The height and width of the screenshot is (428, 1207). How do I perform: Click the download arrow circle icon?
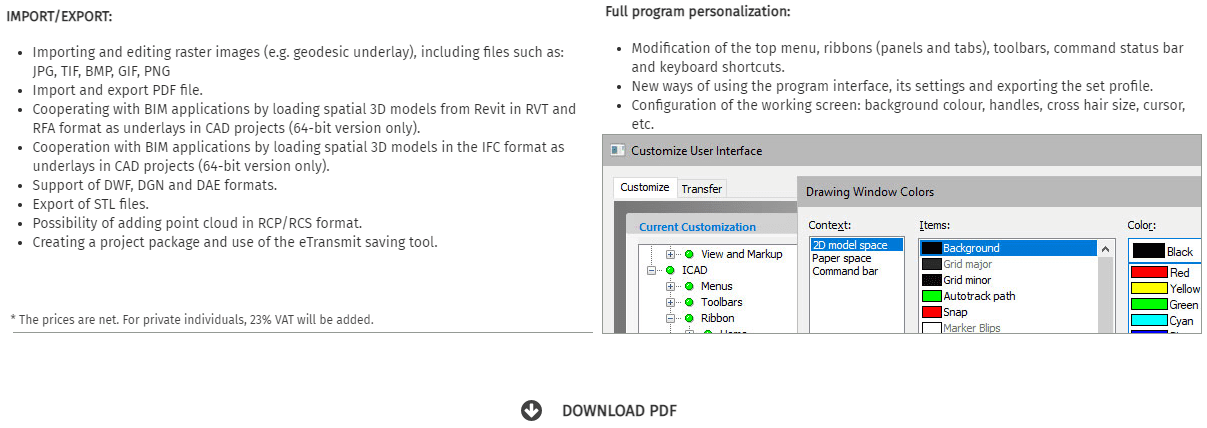coord(531,410)
